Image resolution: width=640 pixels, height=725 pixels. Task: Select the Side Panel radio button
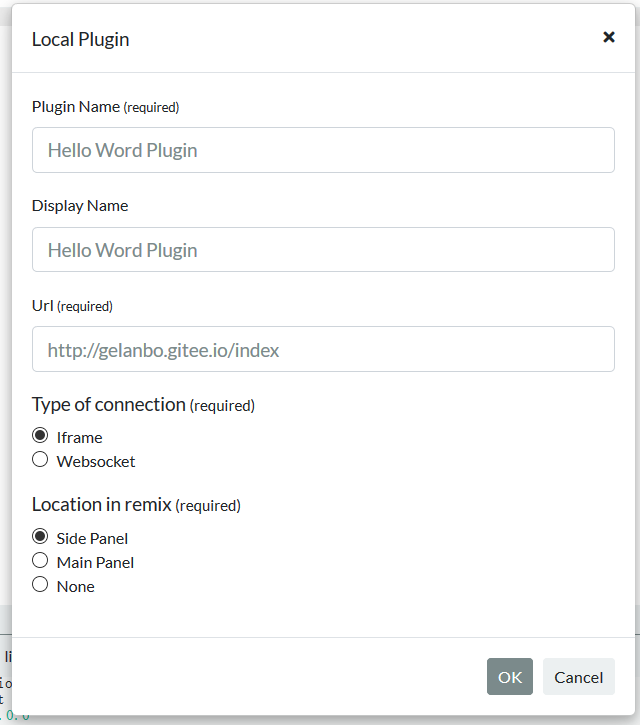pyautogui.click(x=40, y=537)
